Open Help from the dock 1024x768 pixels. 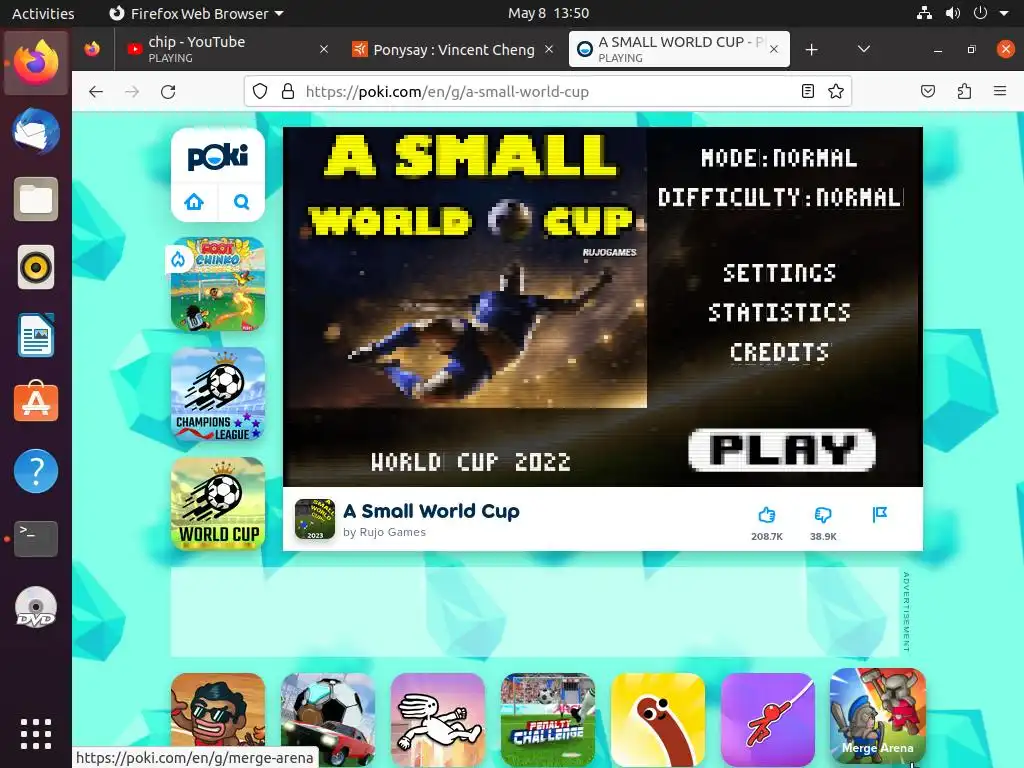click(x=36, y=471)
